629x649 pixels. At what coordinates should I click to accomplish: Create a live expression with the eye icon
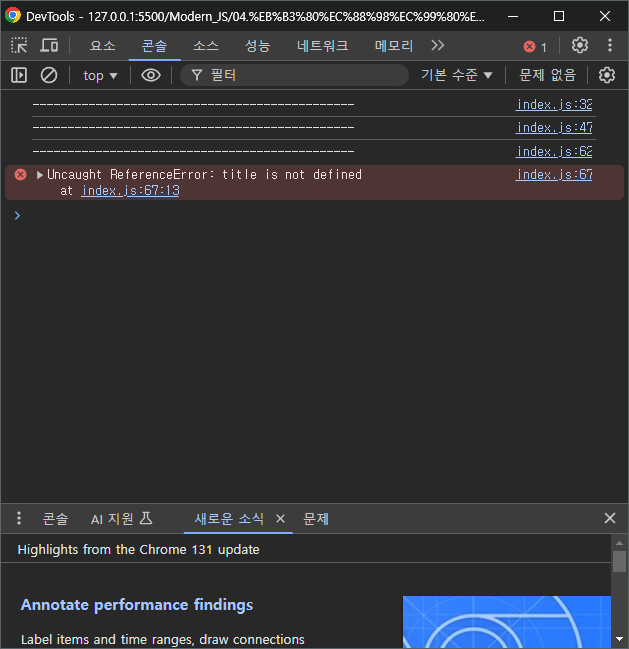click(151, 75)
